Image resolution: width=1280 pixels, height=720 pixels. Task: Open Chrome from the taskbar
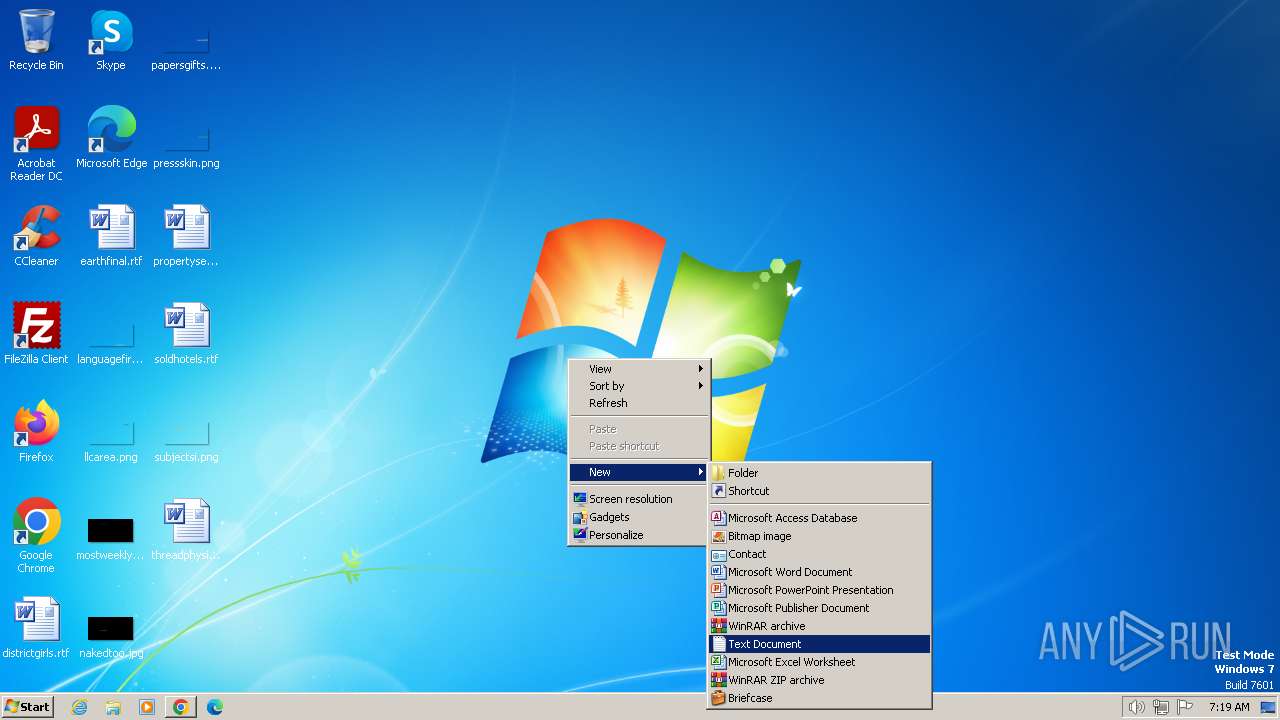pos(181,707)
